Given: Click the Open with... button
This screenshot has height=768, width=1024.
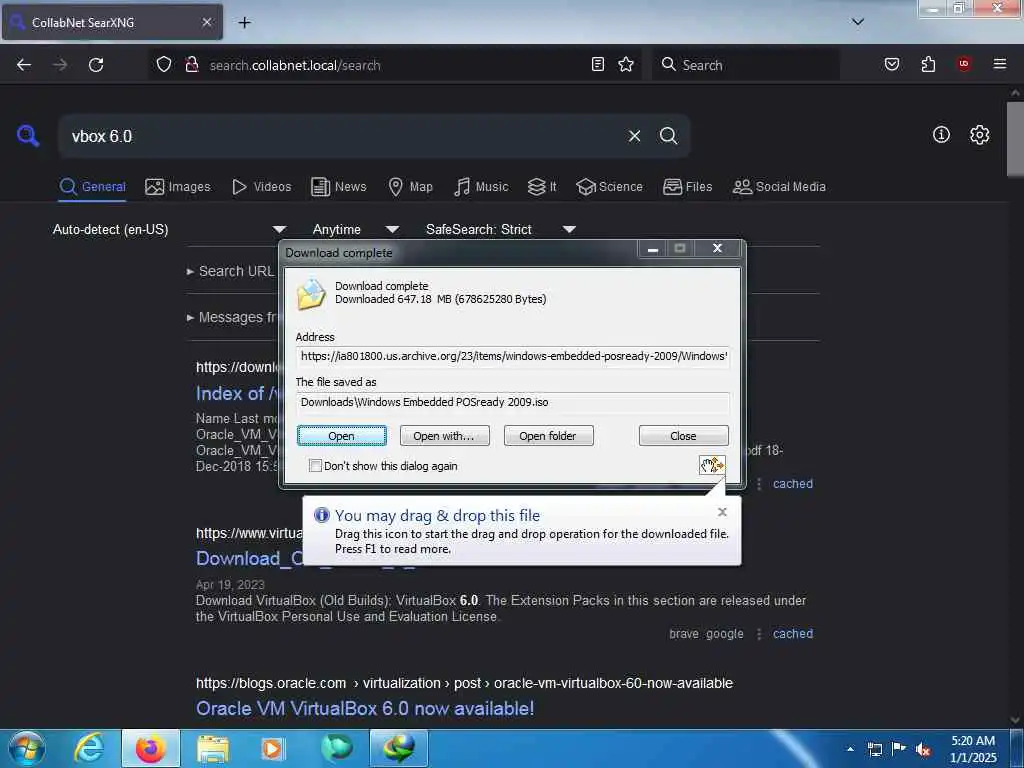Looking at the screenshot, I should [444, 436].
